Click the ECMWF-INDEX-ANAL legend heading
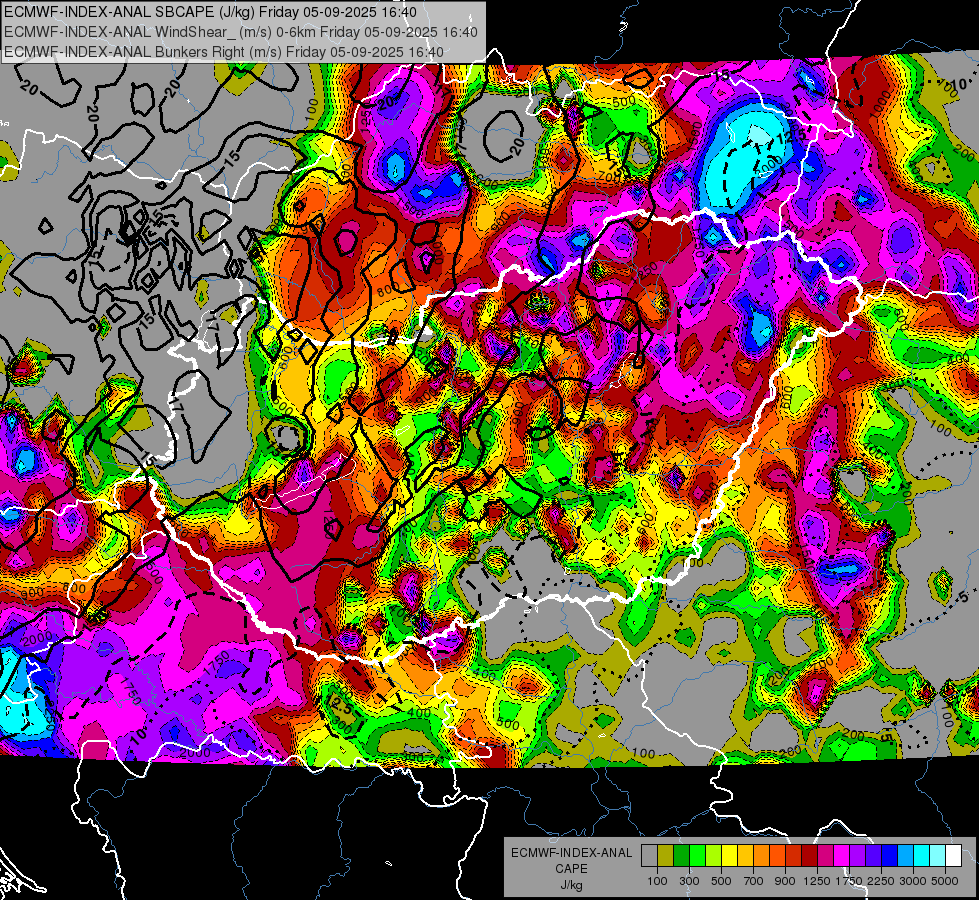This screenshot has width=979, height=900. pos(571,853)
